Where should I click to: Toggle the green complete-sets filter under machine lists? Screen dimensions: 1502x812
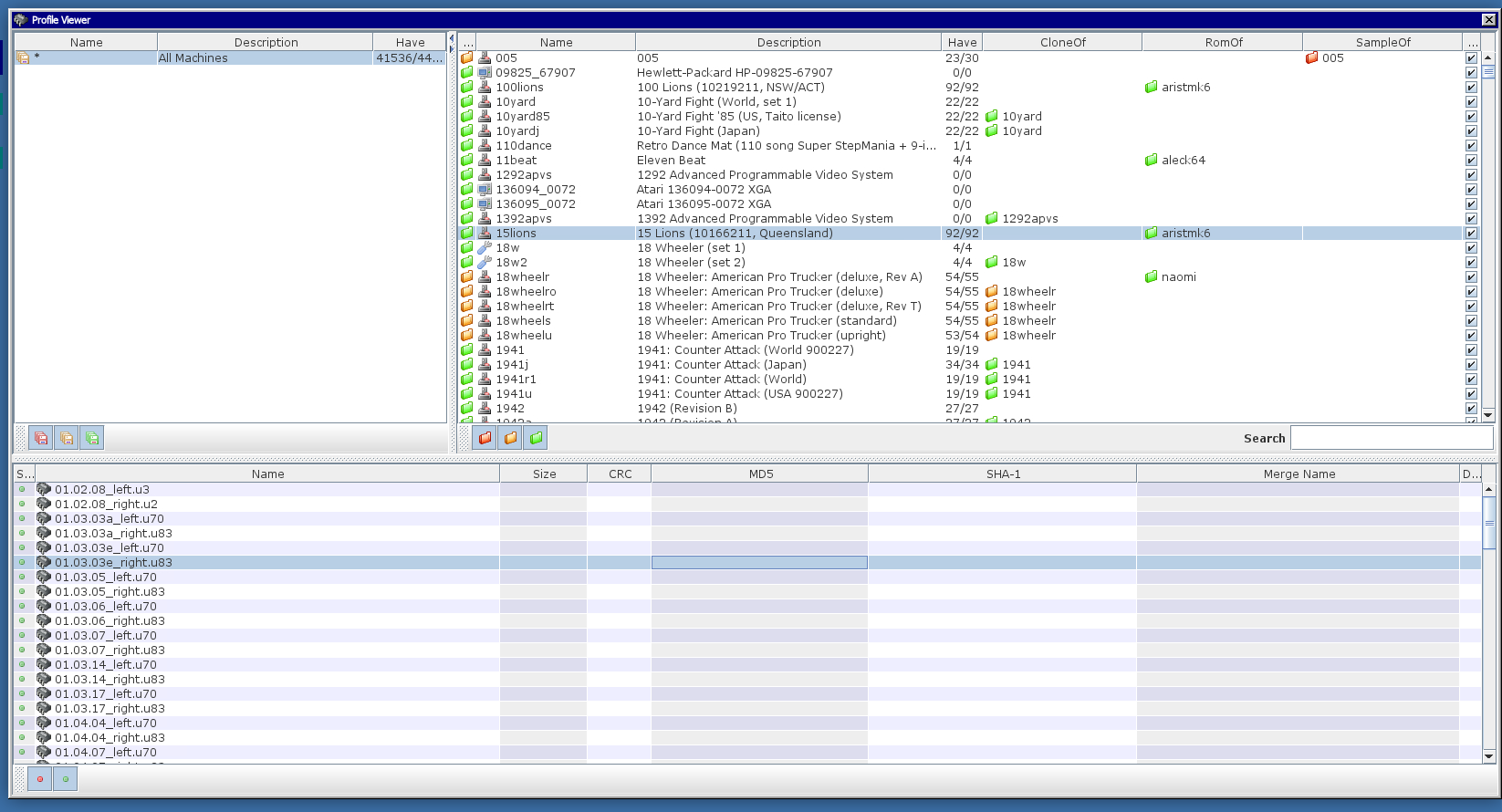[92, 438]
